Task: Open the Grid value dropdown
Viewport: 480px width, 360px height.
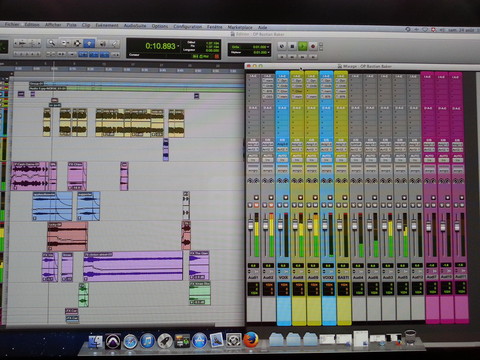Action: pyautogui.click(x=269, y=47)
